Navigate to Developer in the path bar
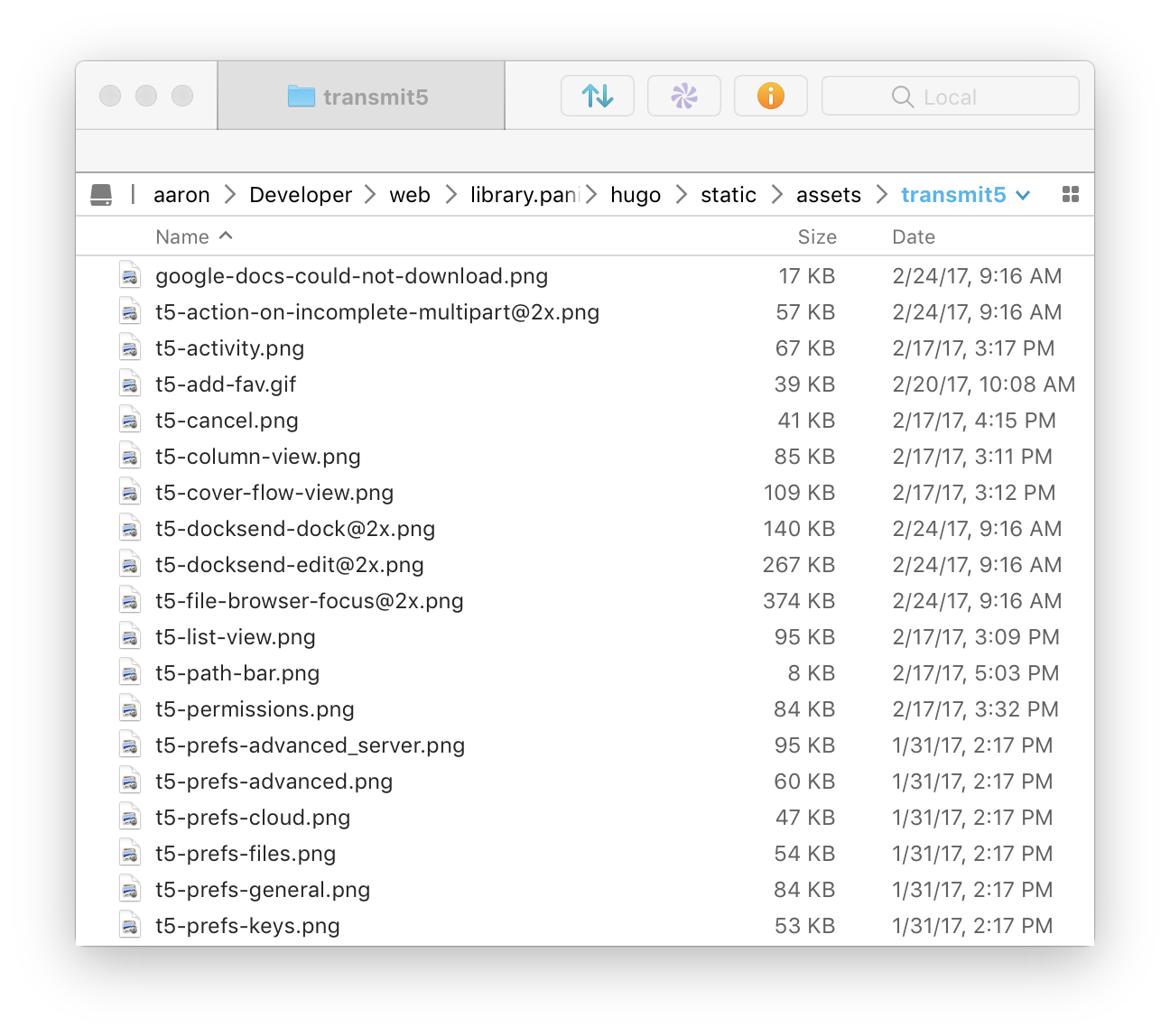The image size is (1170, 1036). pos(300,194)
